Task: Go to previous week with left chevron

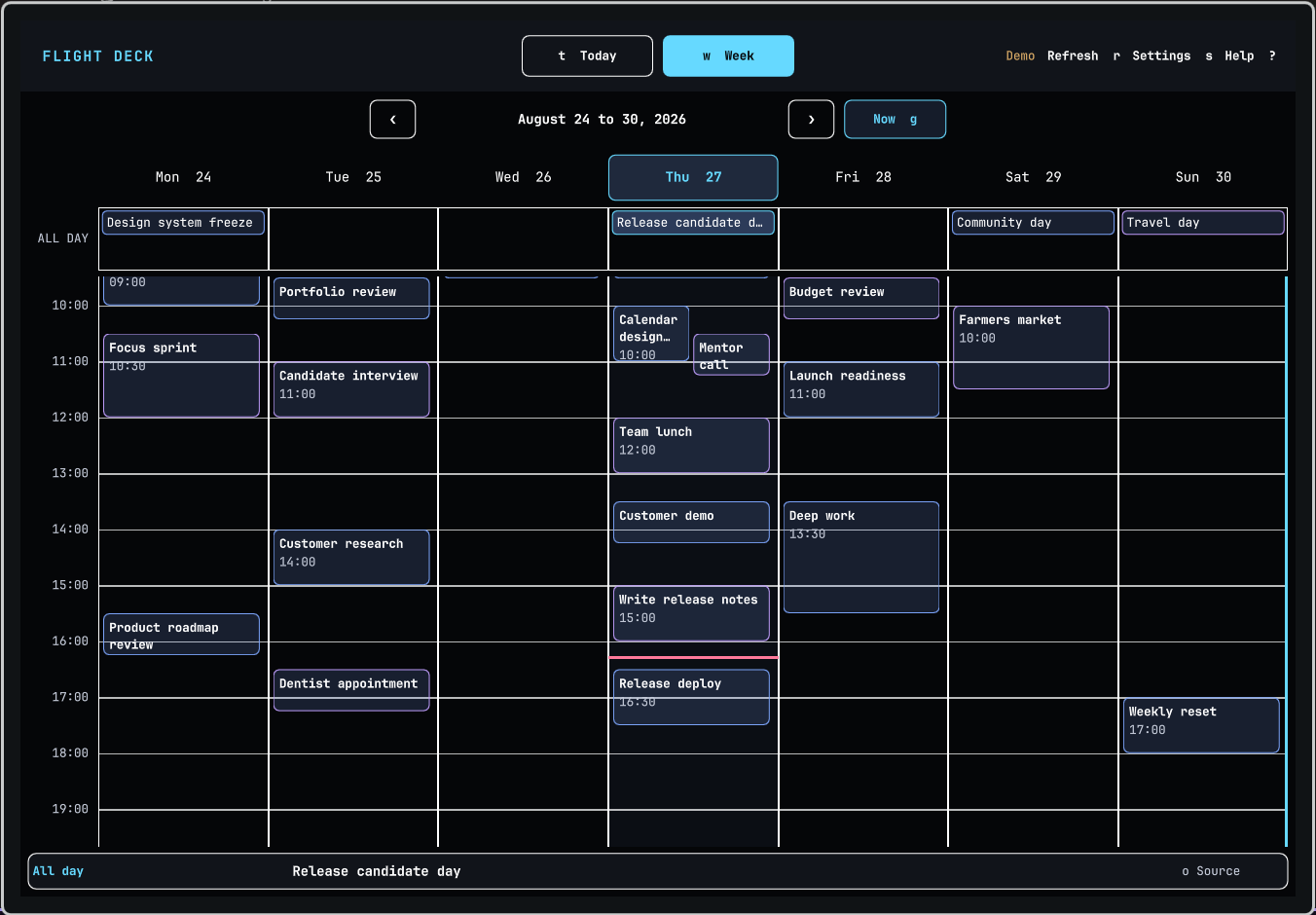Action: click(x=392, y=120)
